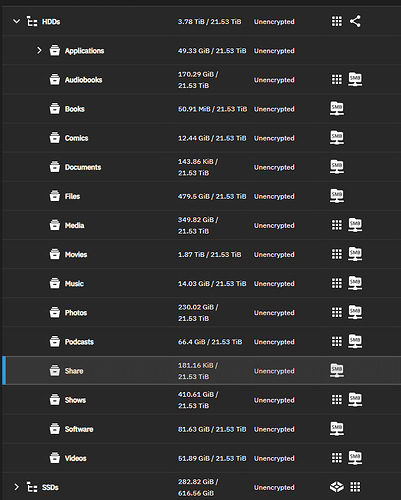Click the 66.4 GiB usage value
The height and width of the screenshot is (500, 401).
(191, 342)
